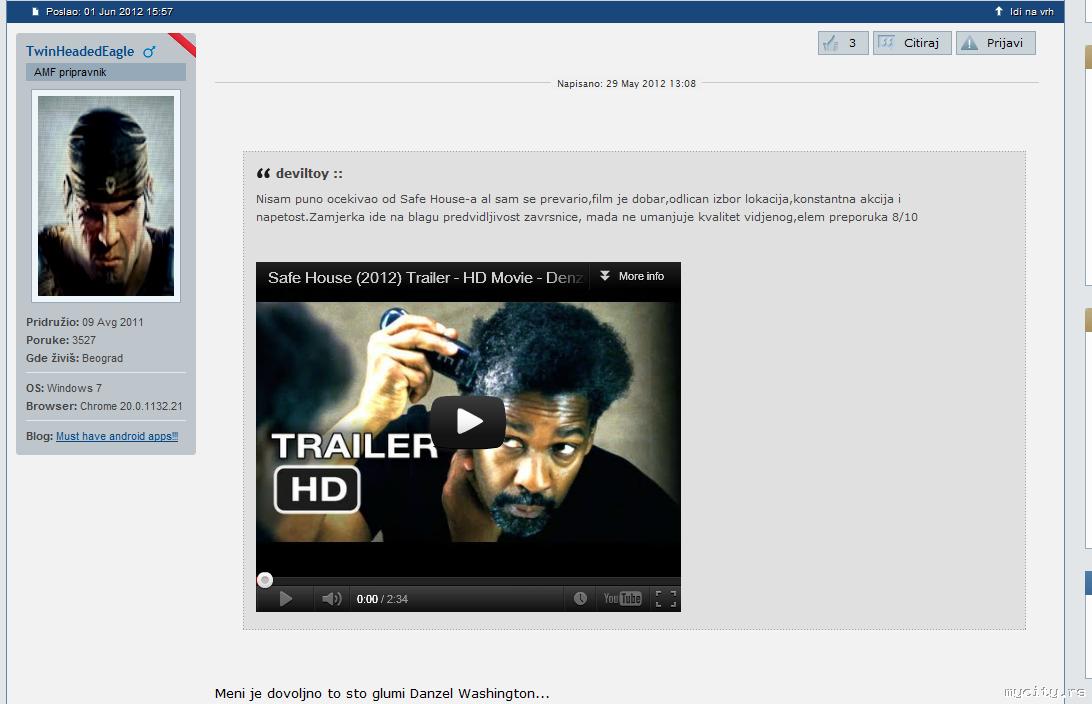Click the quote marks icon beside deviltoy
Image resolution: width=1092 pixels, height=704 pixels.
point(263,173)
